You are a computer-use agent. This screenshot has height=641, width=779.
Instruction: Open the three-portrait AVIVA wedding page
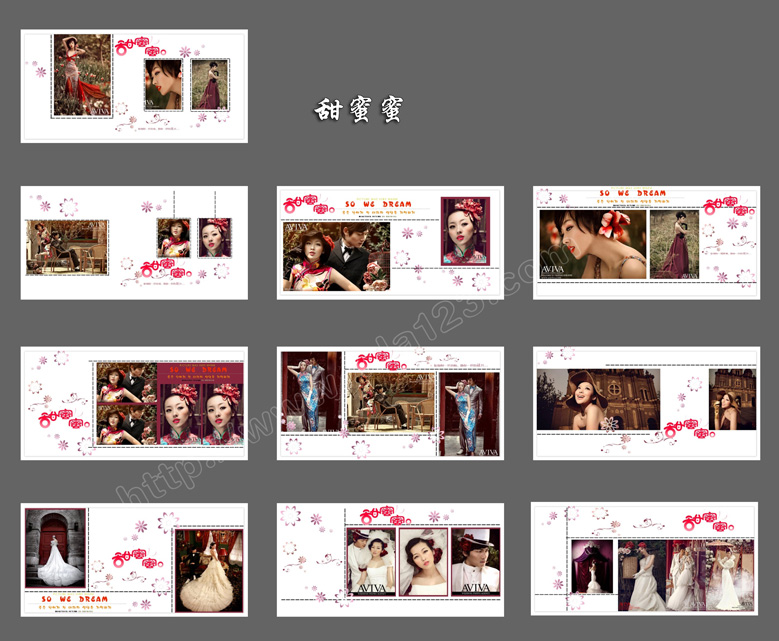click(390, 560)
